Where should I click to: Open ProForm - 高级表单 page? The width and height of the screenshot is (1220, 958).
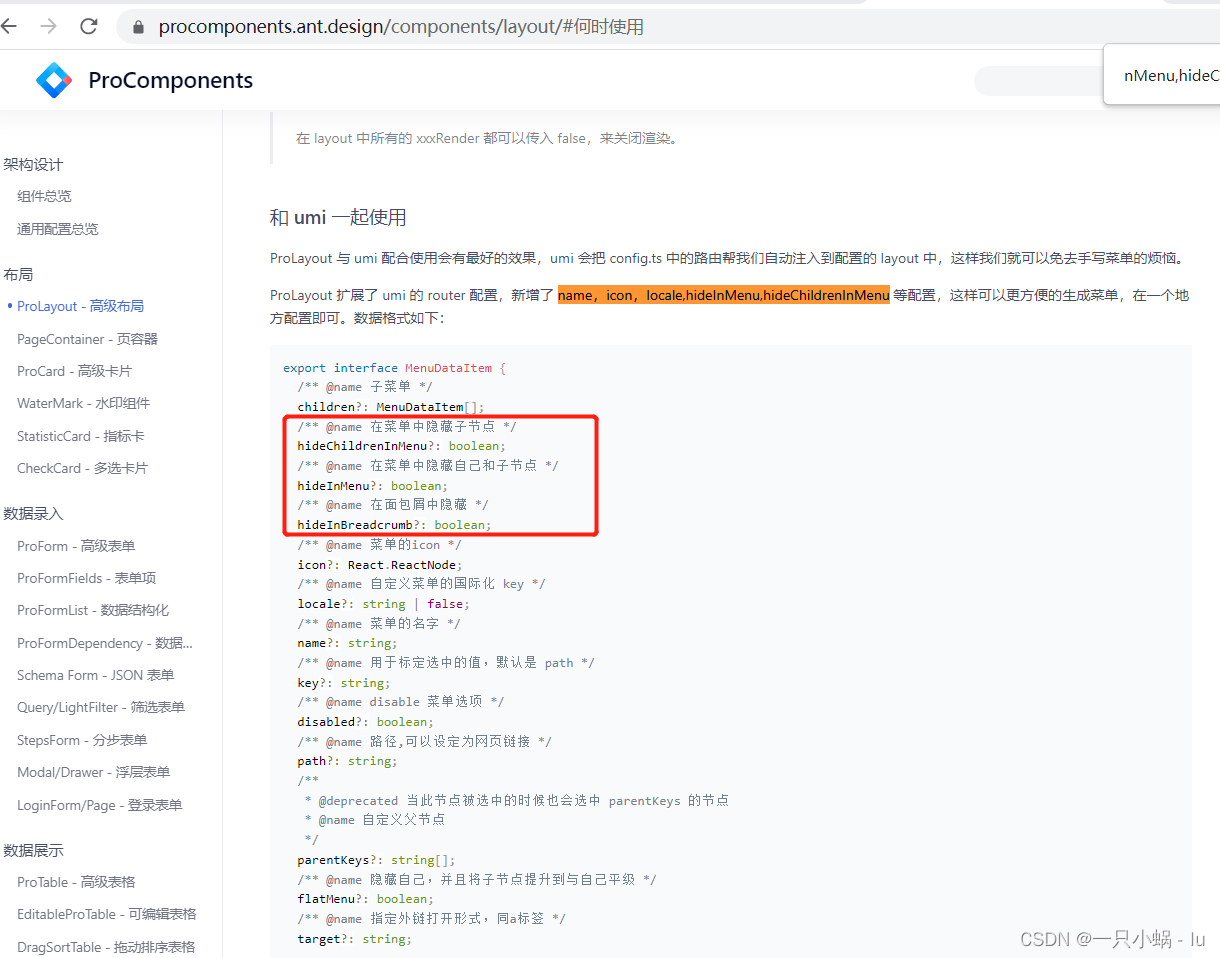[76, 546]
